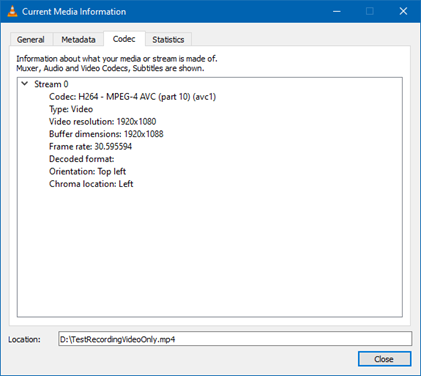This screenshot has width=421, height=376.
Task: Open the Metadata tab
Action: click(x=78, y=40)
